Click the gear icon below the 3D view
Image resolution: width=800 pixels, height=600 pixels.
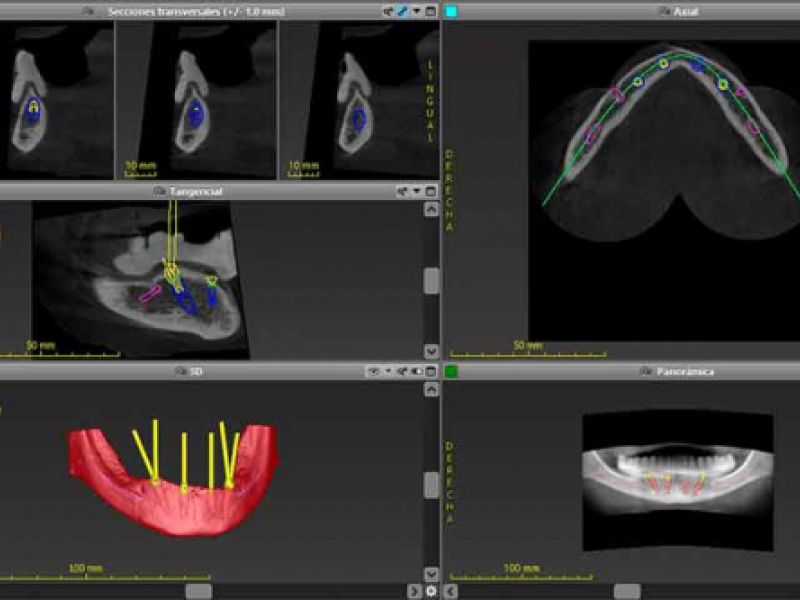pyautogui.click(x=431, y=591)
